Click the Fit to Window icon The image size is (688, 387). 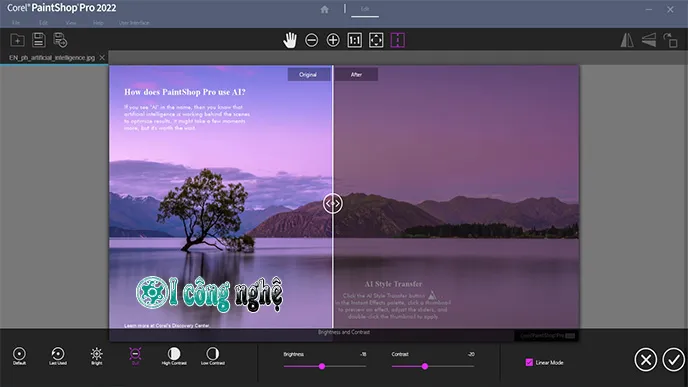pyautogui.click(x=376, y=40)
